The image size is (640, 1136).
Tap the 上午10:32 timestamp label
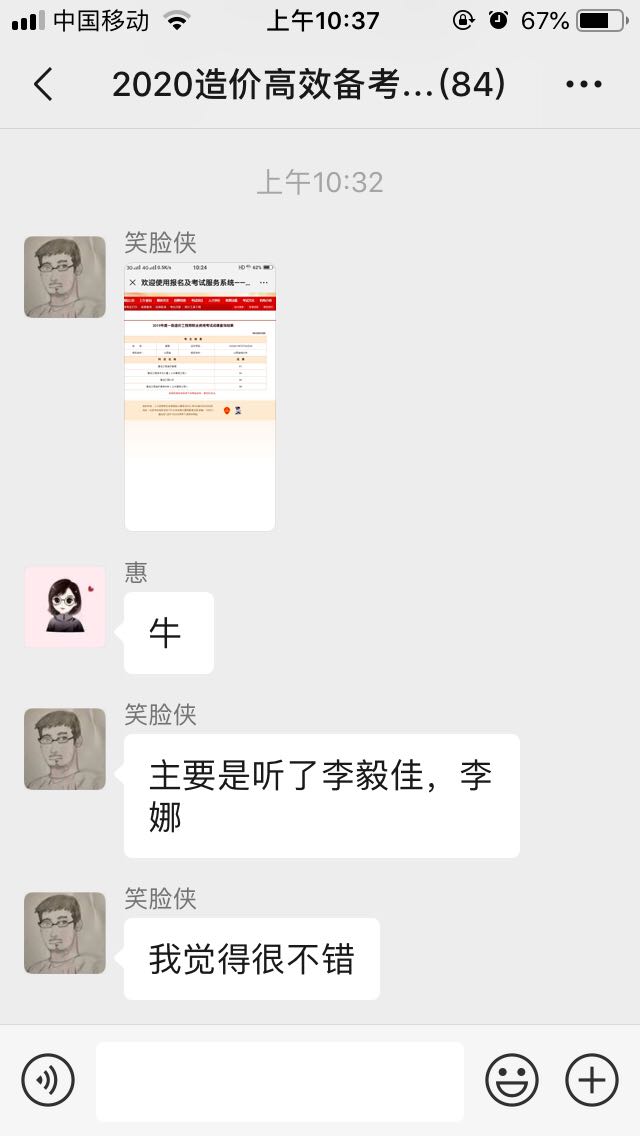tap(320, 182)
